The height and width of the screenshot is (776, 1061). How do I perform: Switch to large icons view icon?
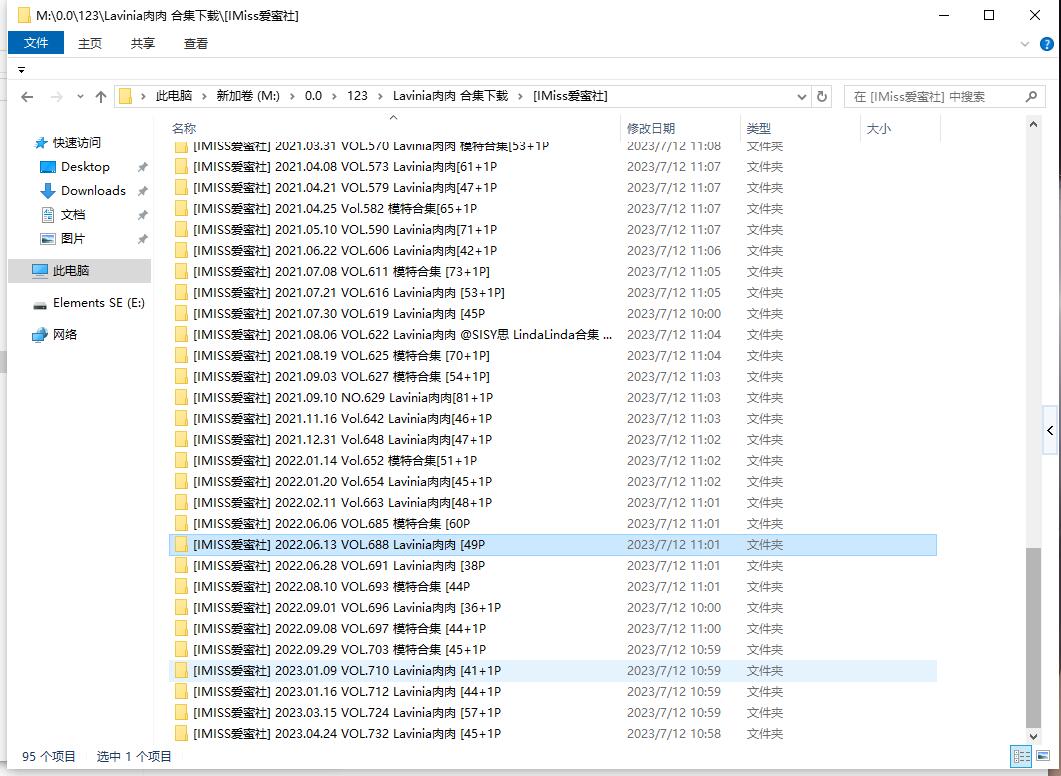(1043, 756)
